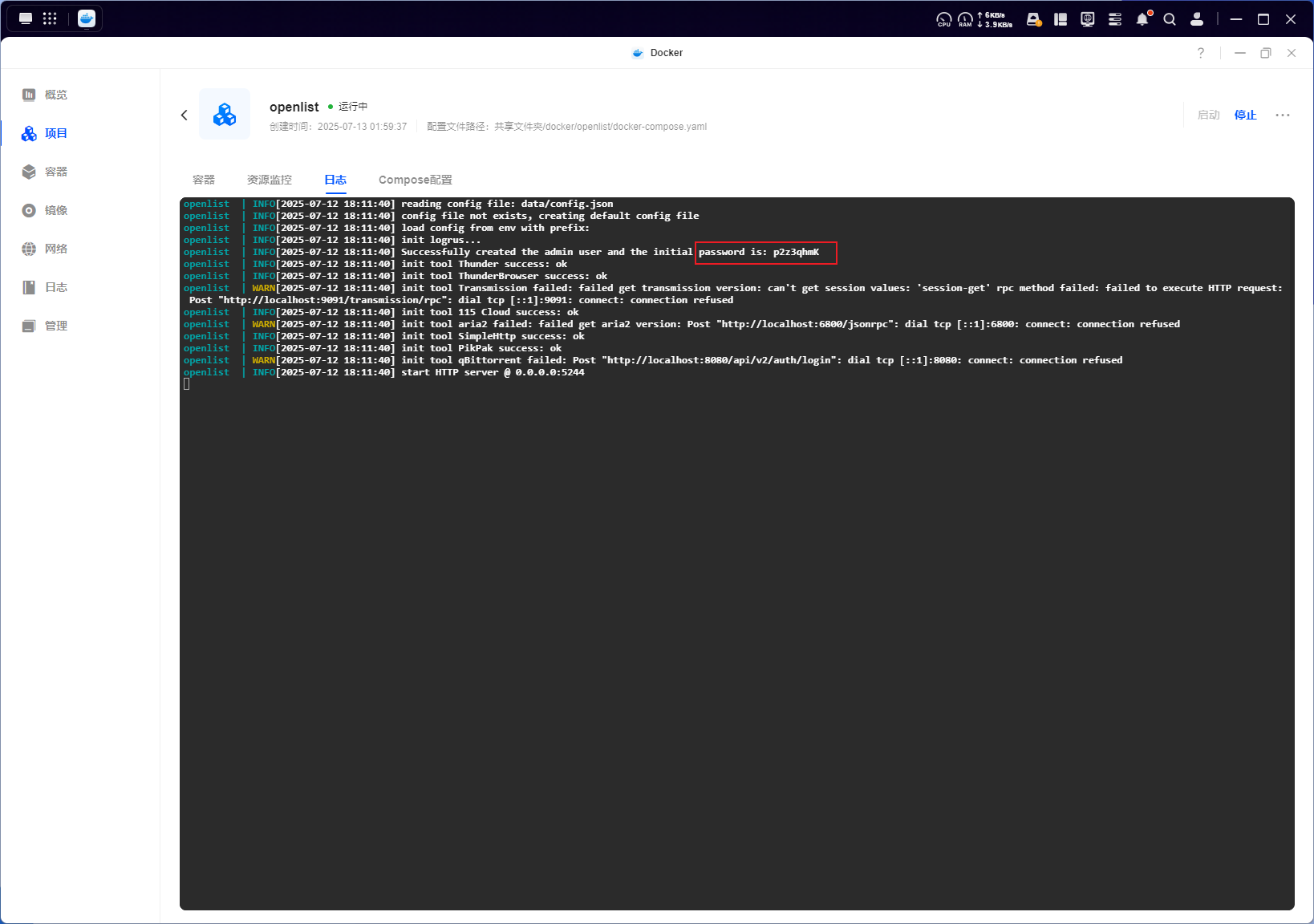
Task: Select the 容器 containers sidebar item
Action: click(x=46, y=172)
